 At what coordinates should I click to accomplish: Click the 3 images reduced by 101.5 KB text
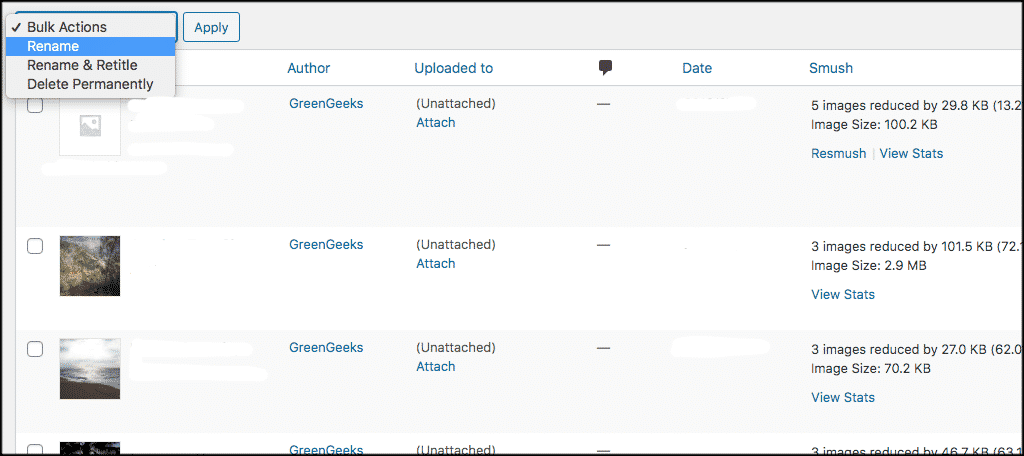916,246
